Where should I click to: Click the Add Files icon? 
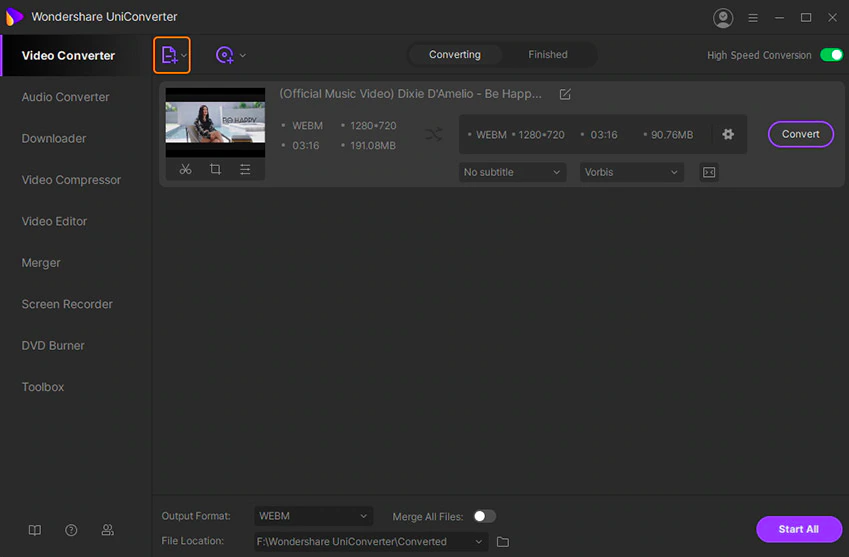(x=169, y=55)
